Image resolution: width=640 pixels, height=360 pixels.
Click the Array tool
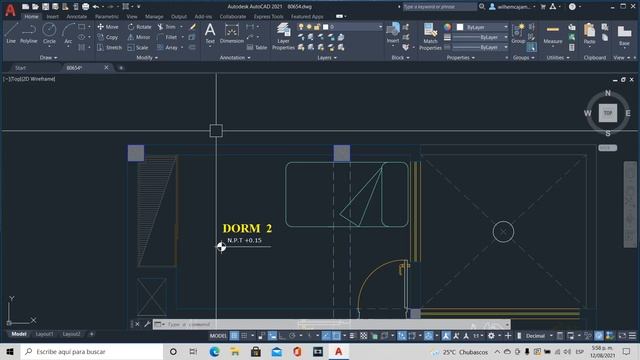(168, 47)
